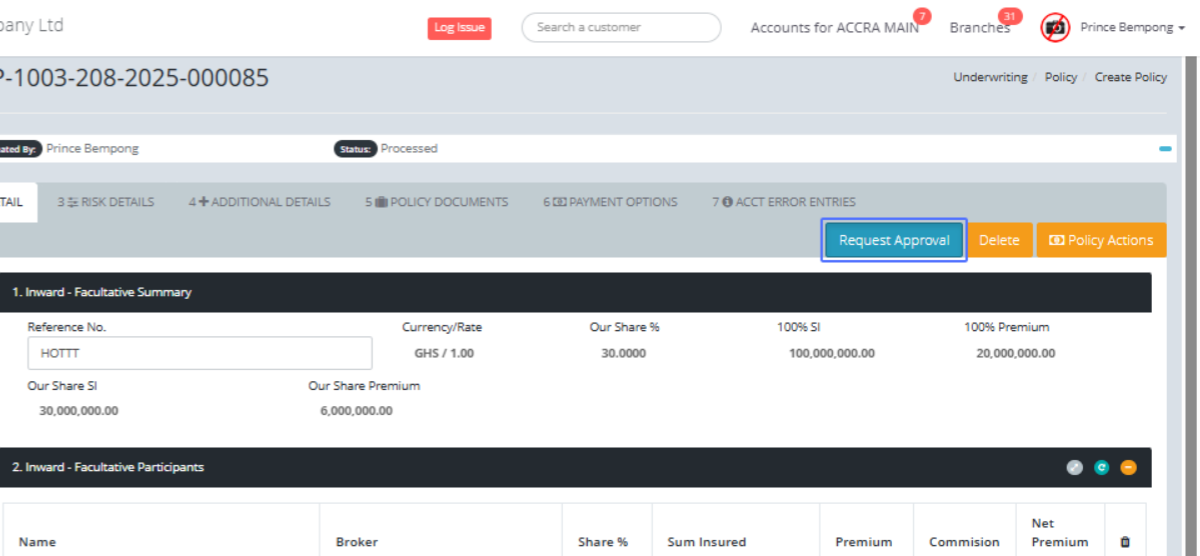Click the user avatar photo icon

tap(1055, 27)
